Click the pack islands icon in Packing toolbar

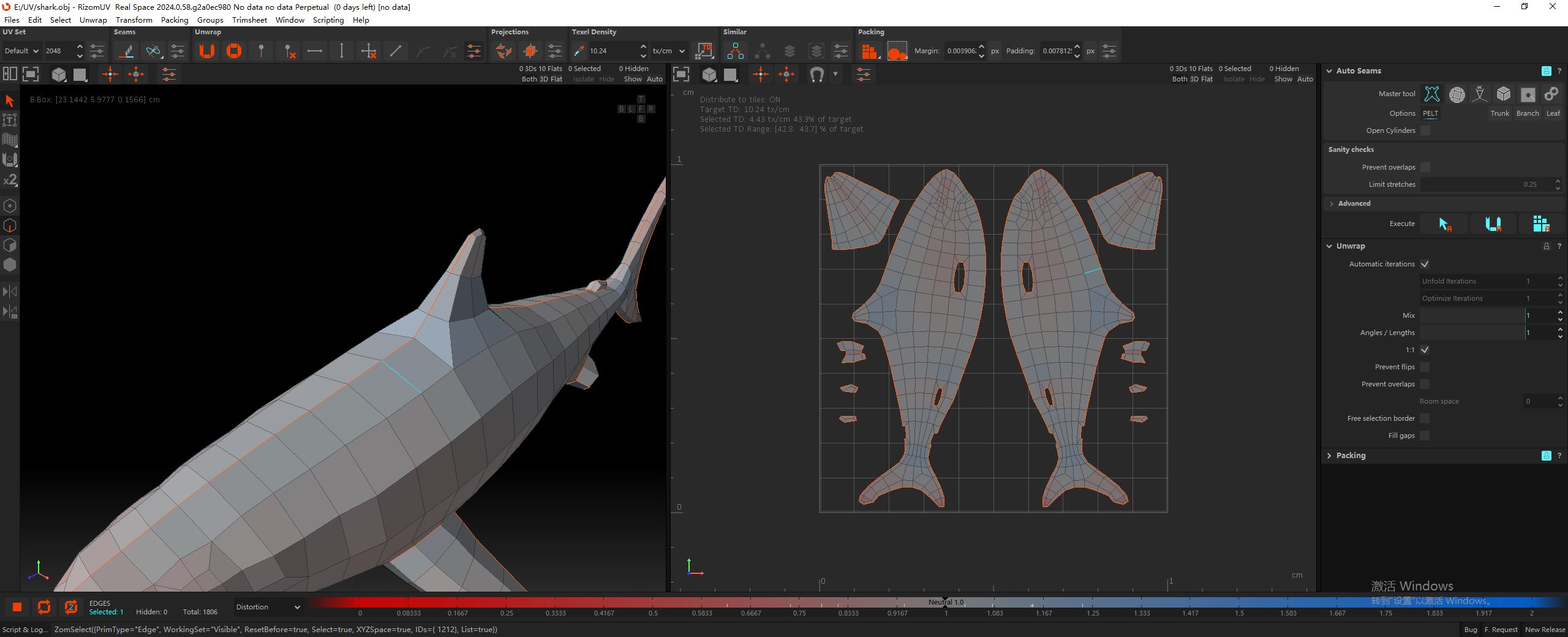pyautogui.click(x=869, y=51)
